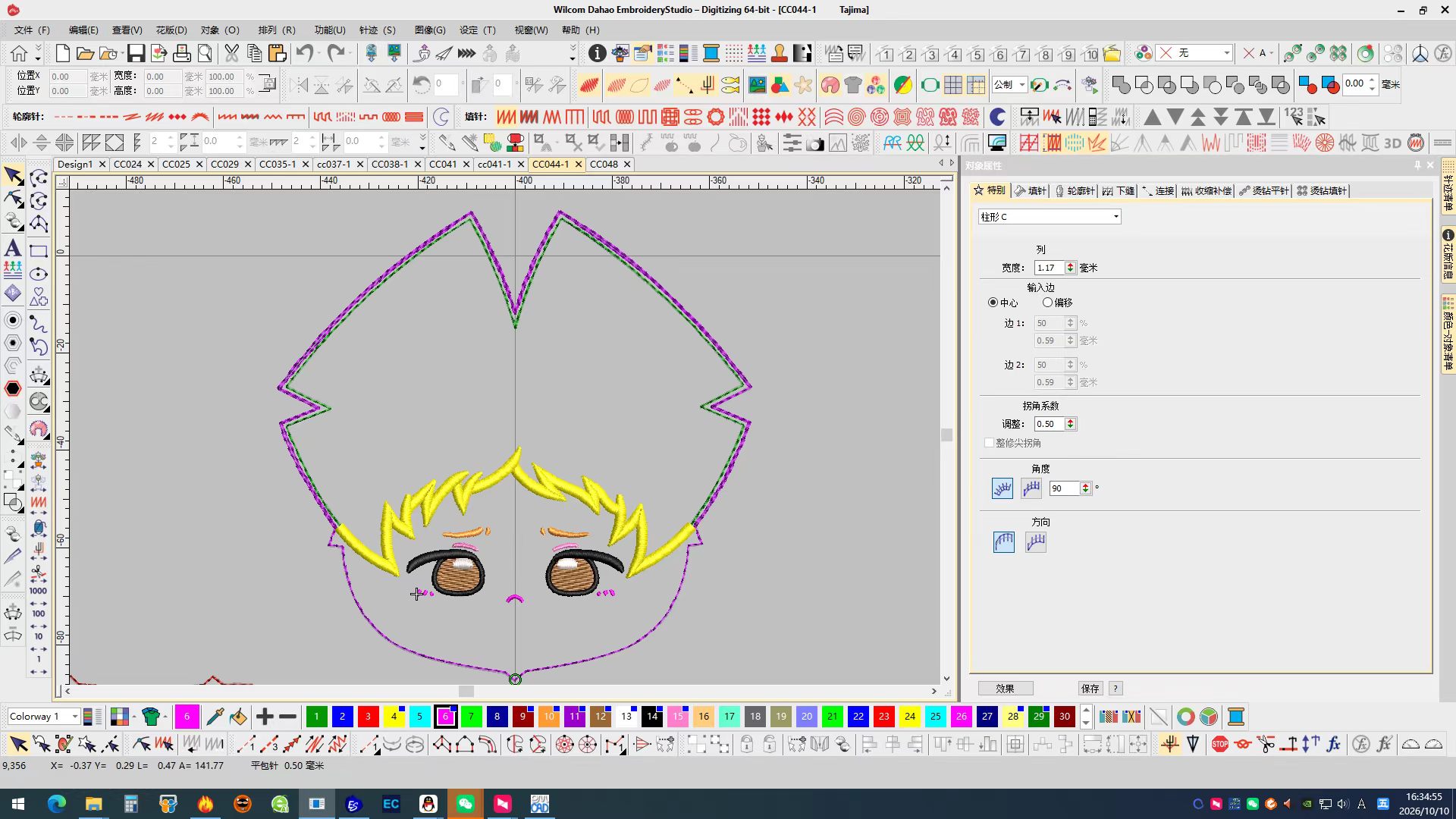Select the rectangle shape tool in the left toolbox

point(39,251)
